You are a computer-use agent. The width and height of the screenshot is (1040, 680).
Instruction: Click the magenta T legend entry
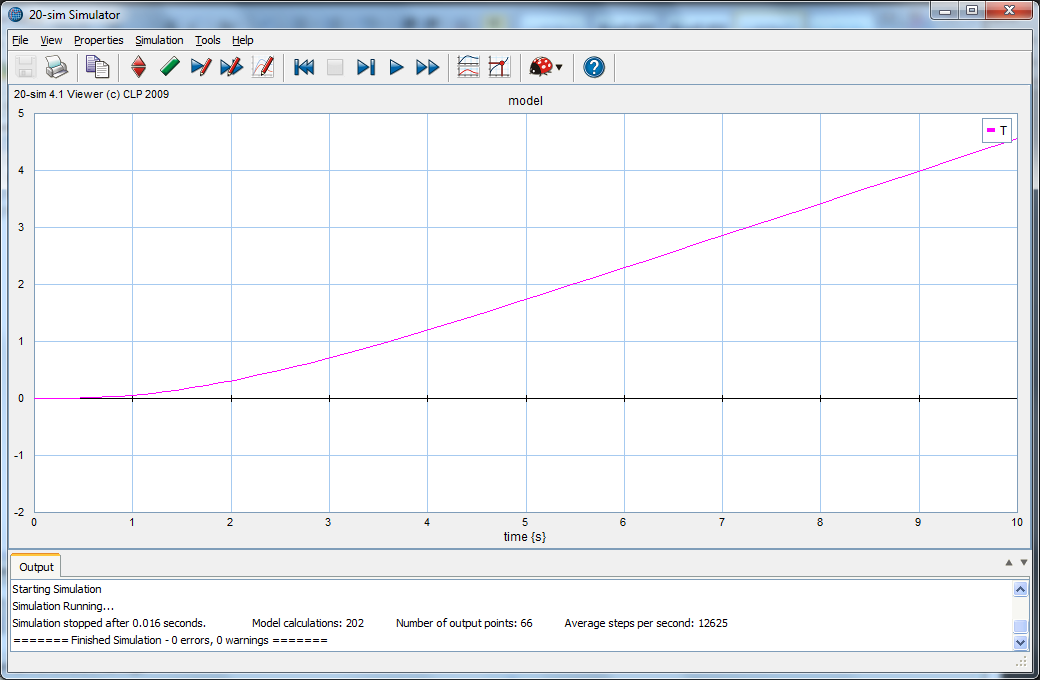coord(997,130)
